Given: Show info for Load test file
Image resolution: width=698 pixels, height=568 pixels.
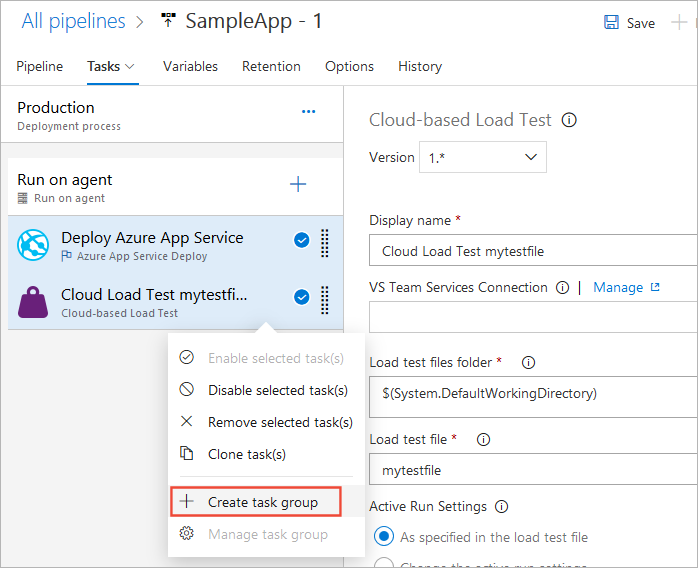Looking at the screenshot, I should (483, 440).
